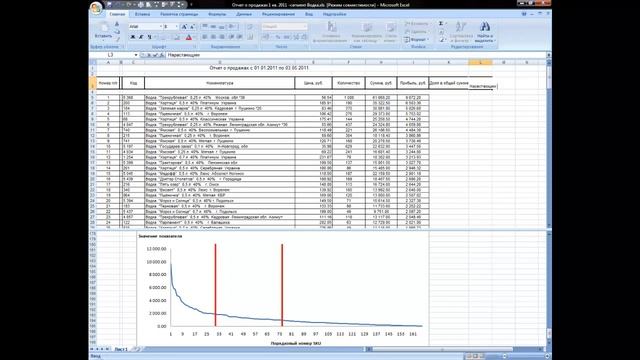Click the Decrease Font Size icon
Viewport: 640px width, 360px height.
pos(192,27)
